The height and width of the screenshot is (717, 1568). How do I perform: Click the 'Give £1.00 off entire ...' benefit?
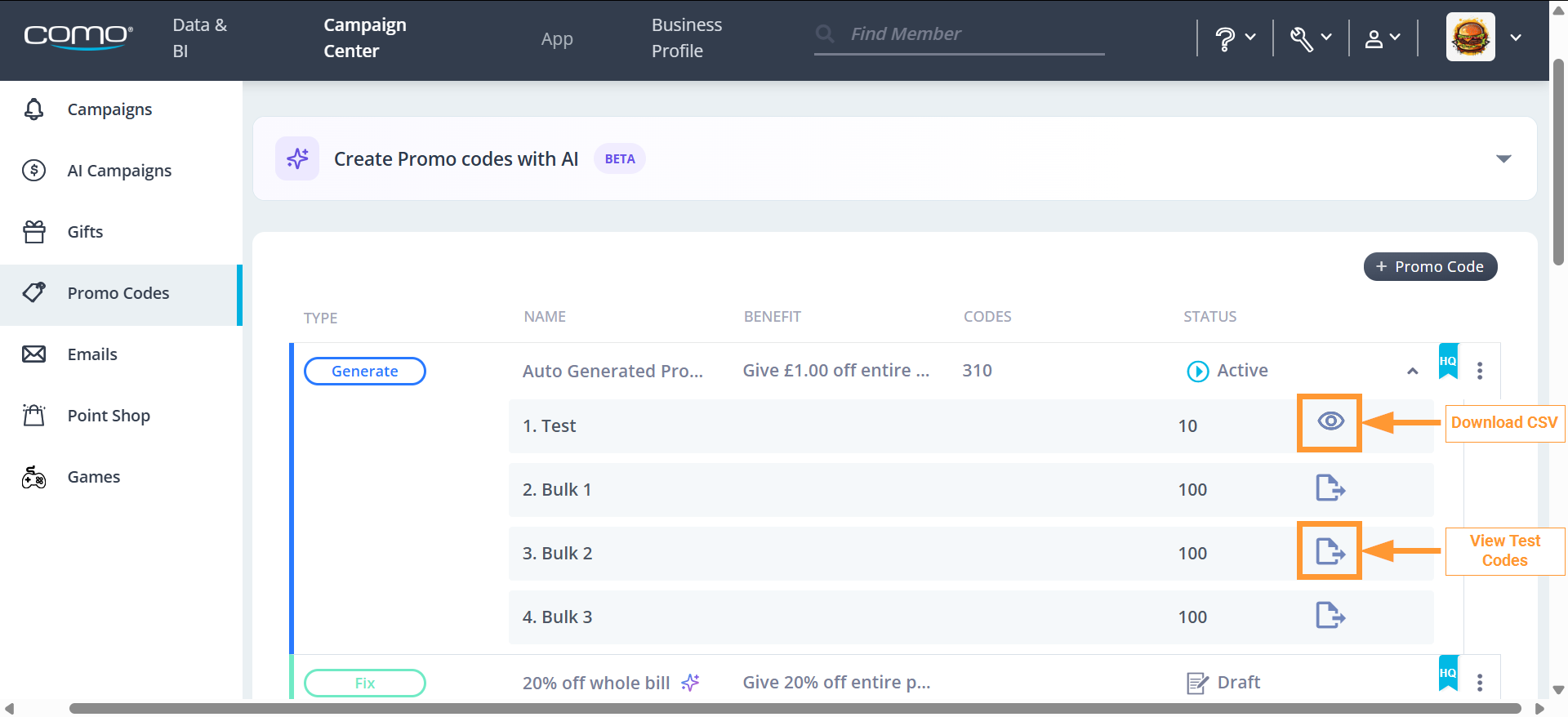pos(836,371)
